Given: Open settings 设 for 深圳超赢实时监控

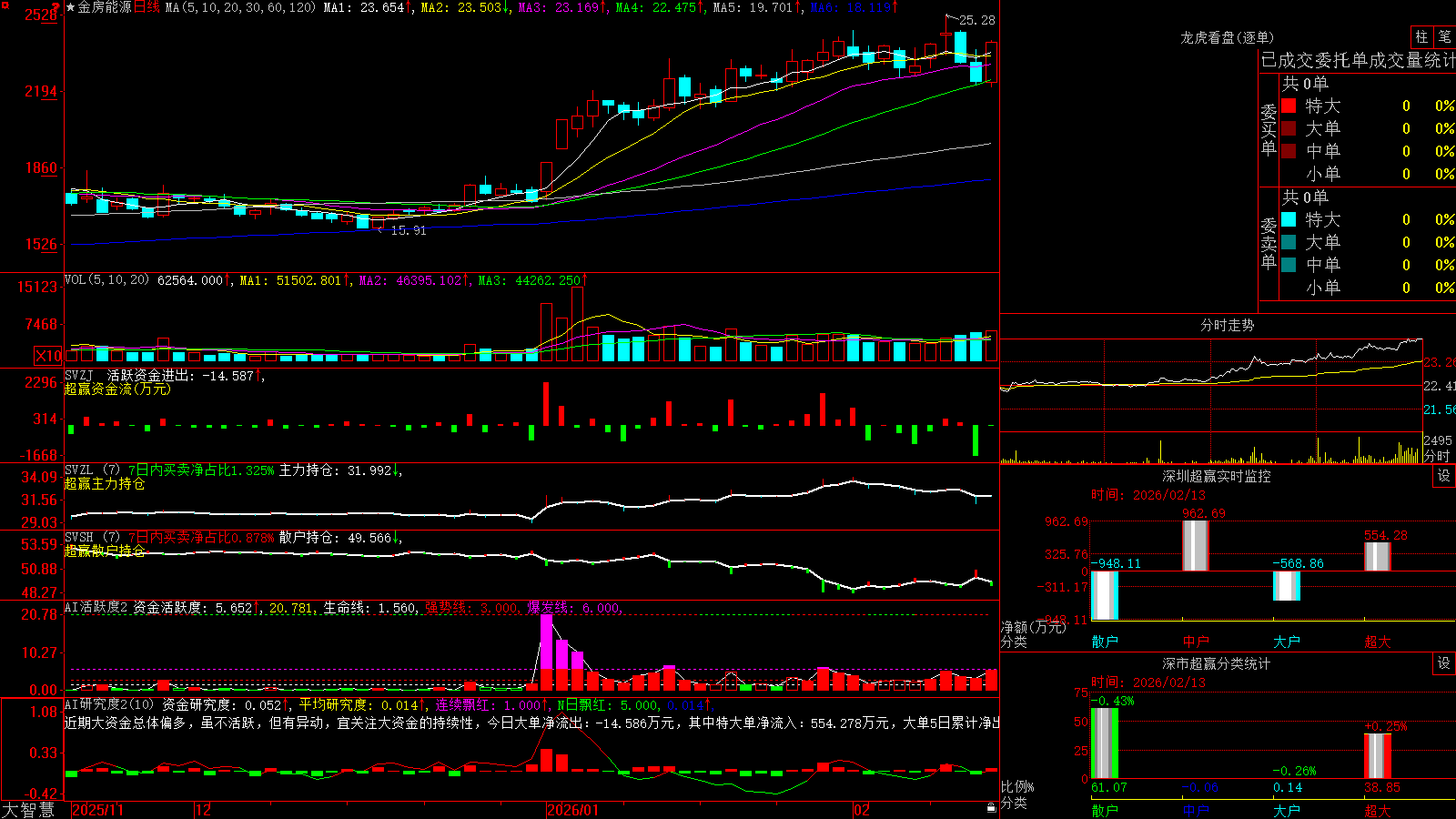Looking at the screenshot, I should (1444, 476).
